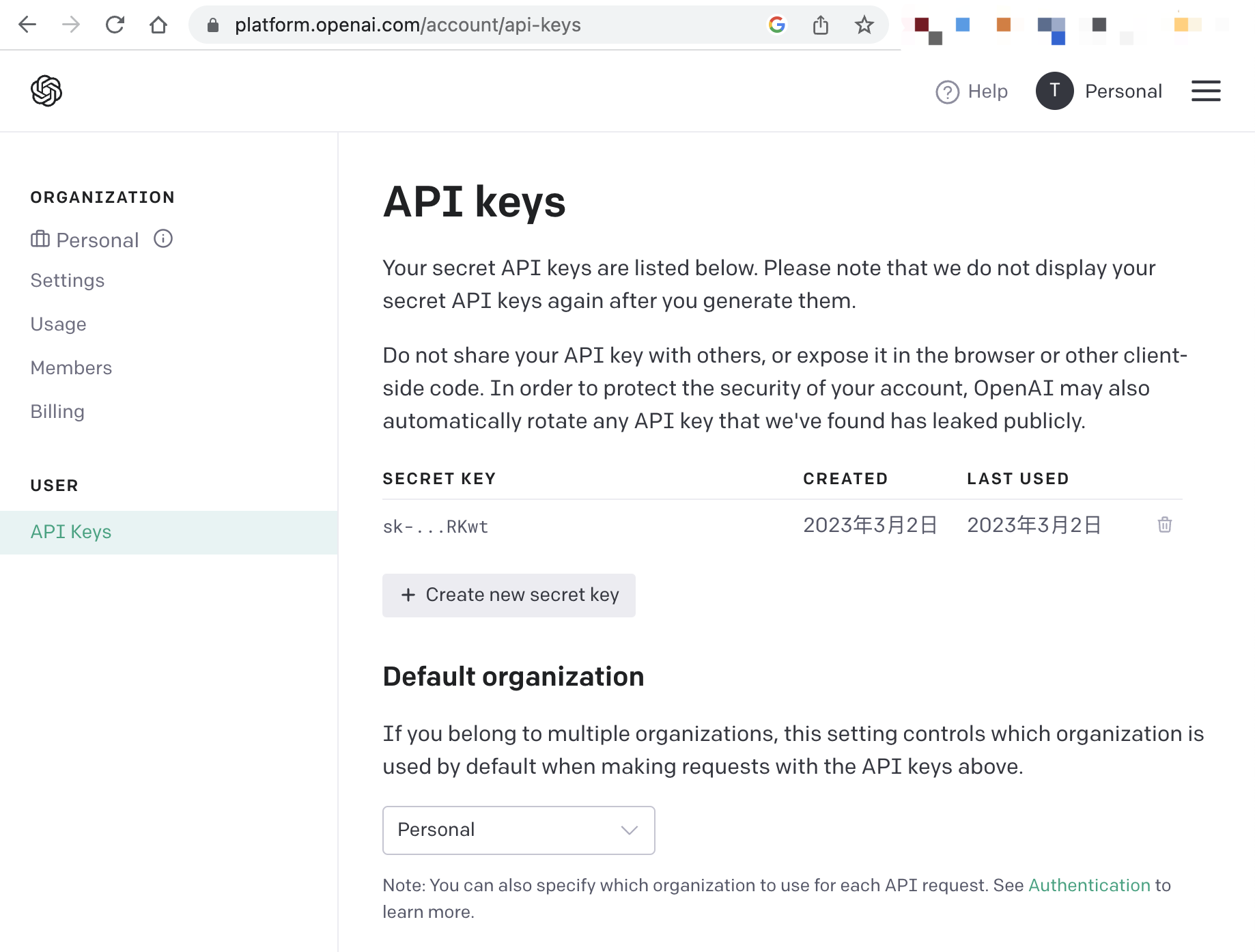Go to the Usage page
This screenshot has width=1255, height=952.
[59, 324]
